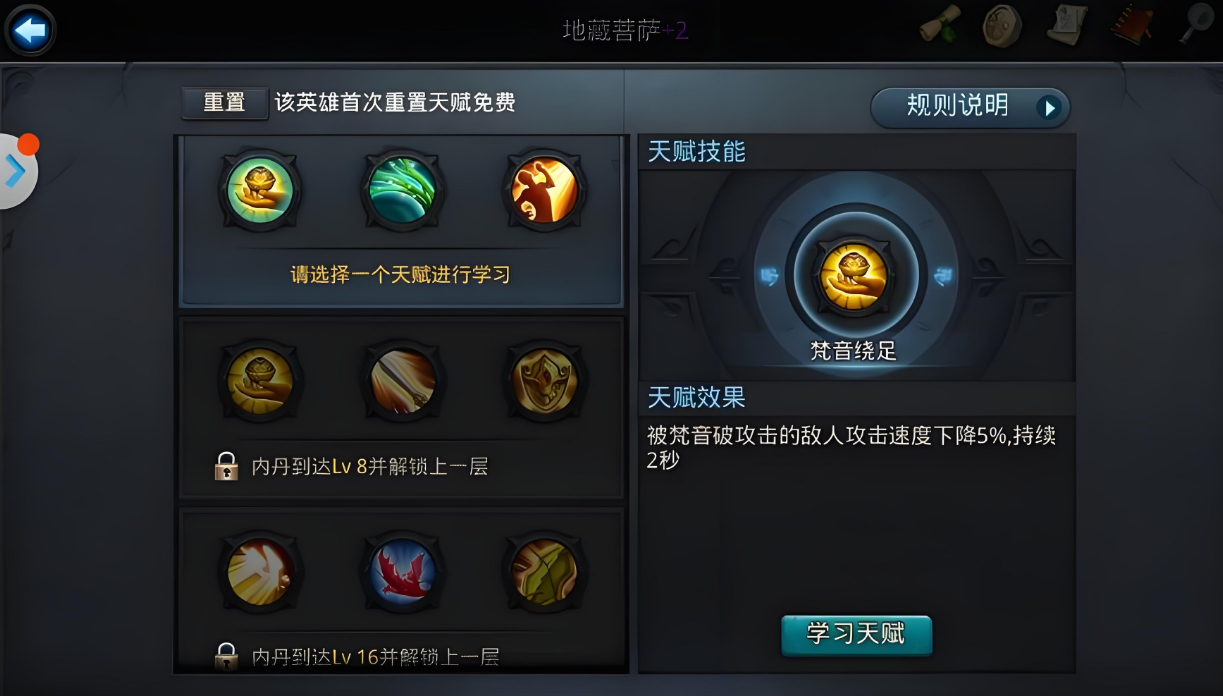The image size is (1223, 696).
Task: Click the locked winged burst talent icon
Action: click(260, 572)
